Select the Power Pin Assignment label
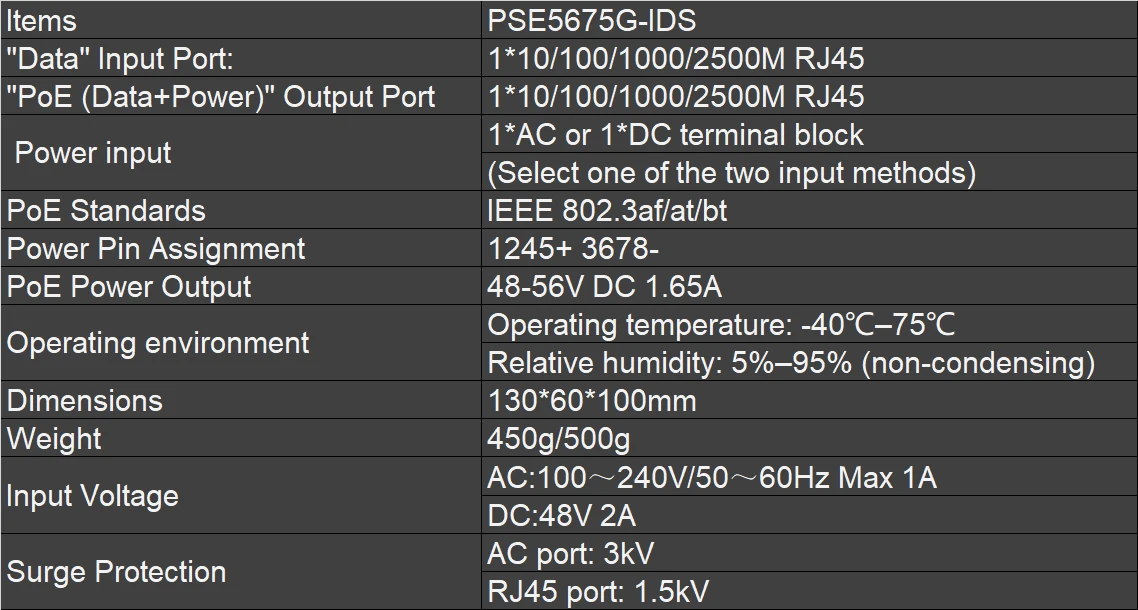 tap(156, 249)
